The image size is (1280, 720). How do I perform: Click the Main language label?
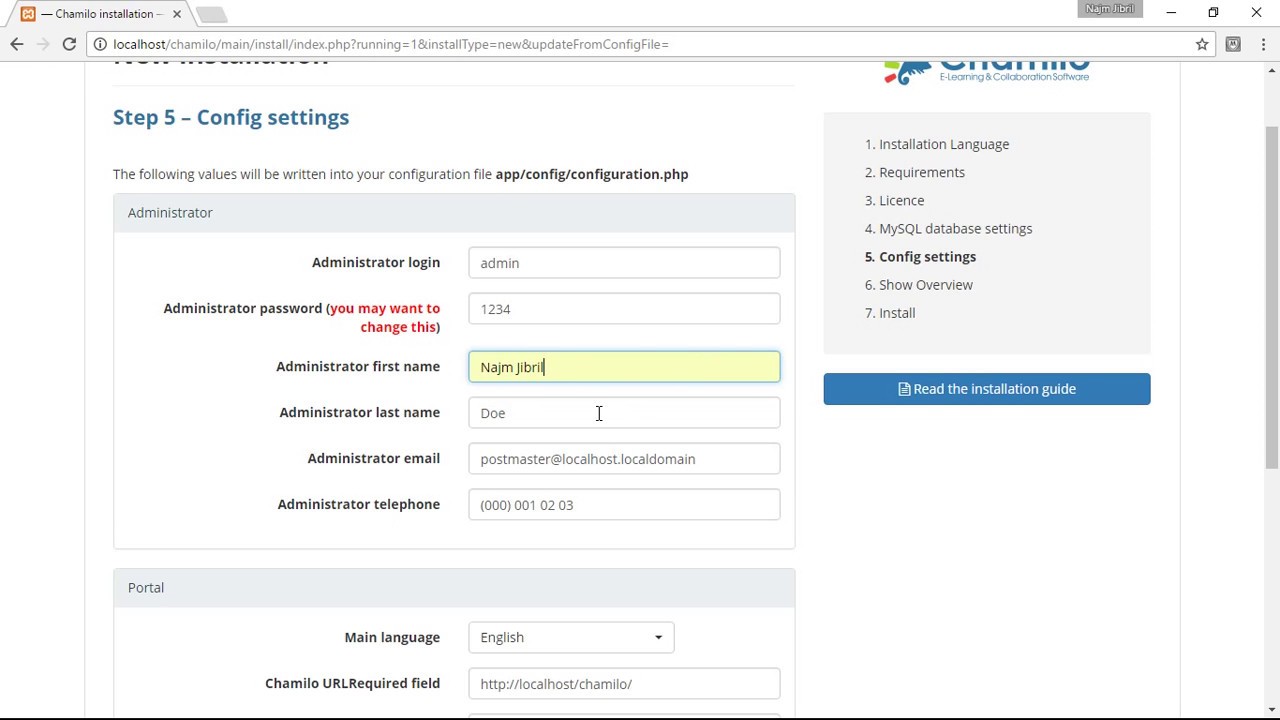click(x=392, y=637)
